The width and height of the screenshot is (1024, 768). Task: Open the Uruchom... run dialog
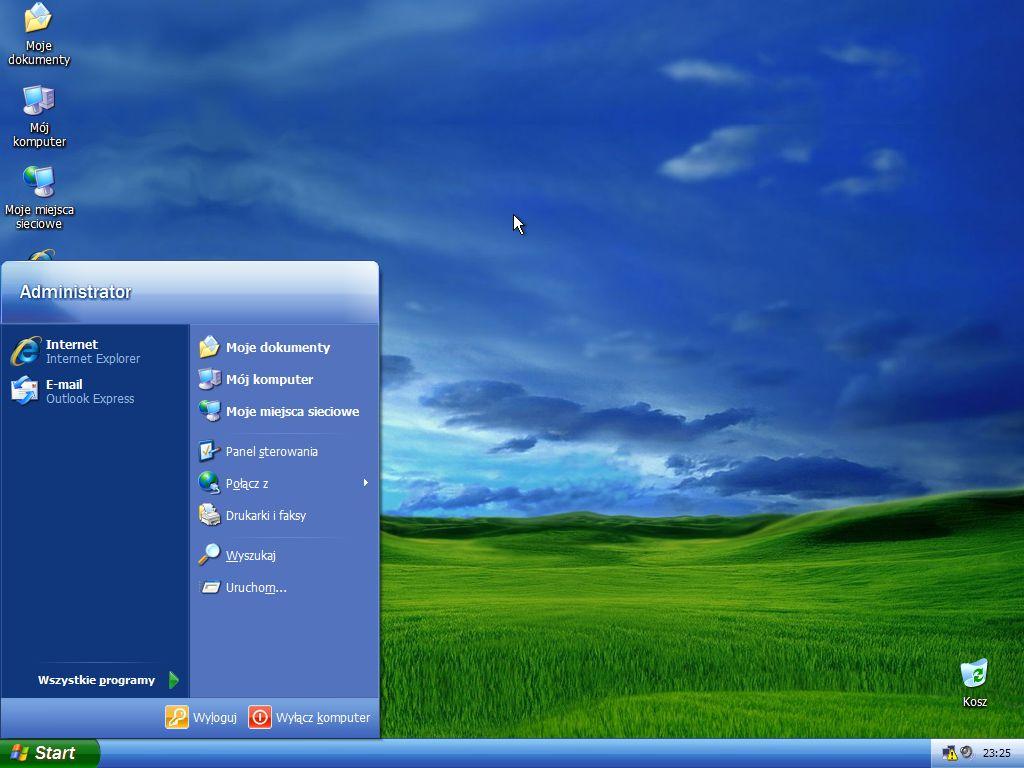[284, 587]
